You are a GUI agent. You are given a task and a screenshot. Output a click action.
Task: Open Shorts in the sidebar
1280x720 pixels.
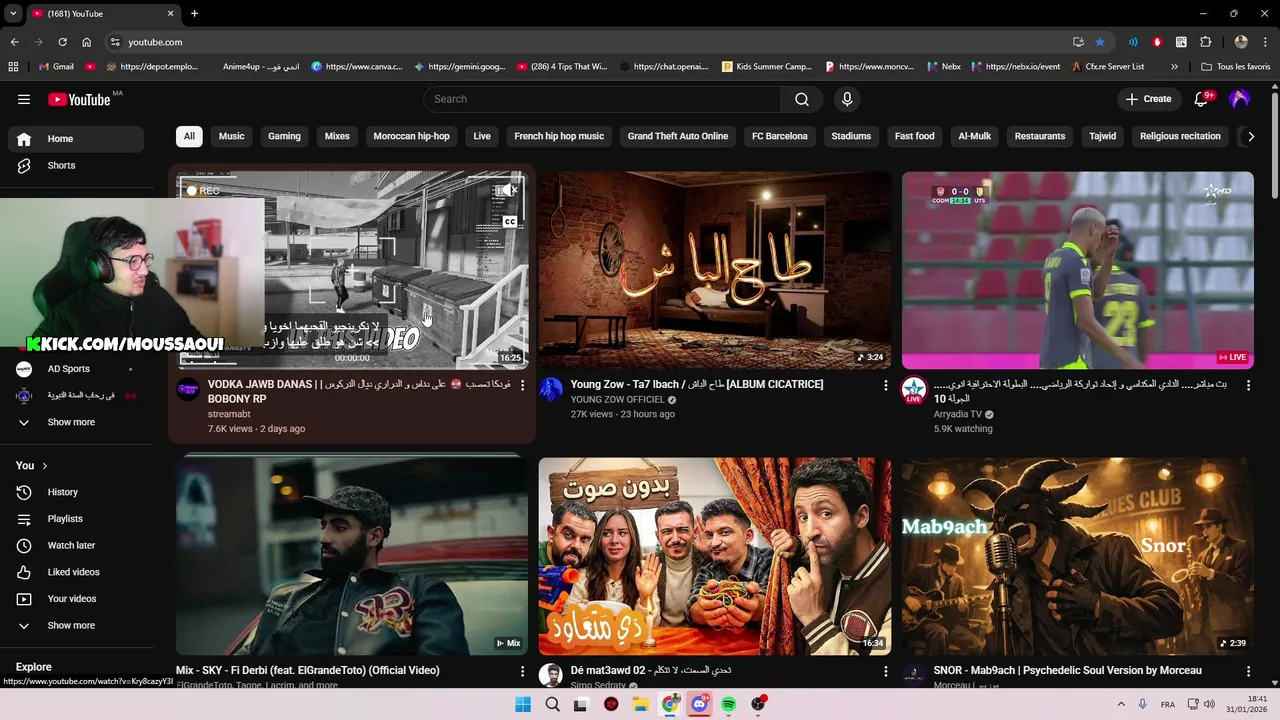77,165
